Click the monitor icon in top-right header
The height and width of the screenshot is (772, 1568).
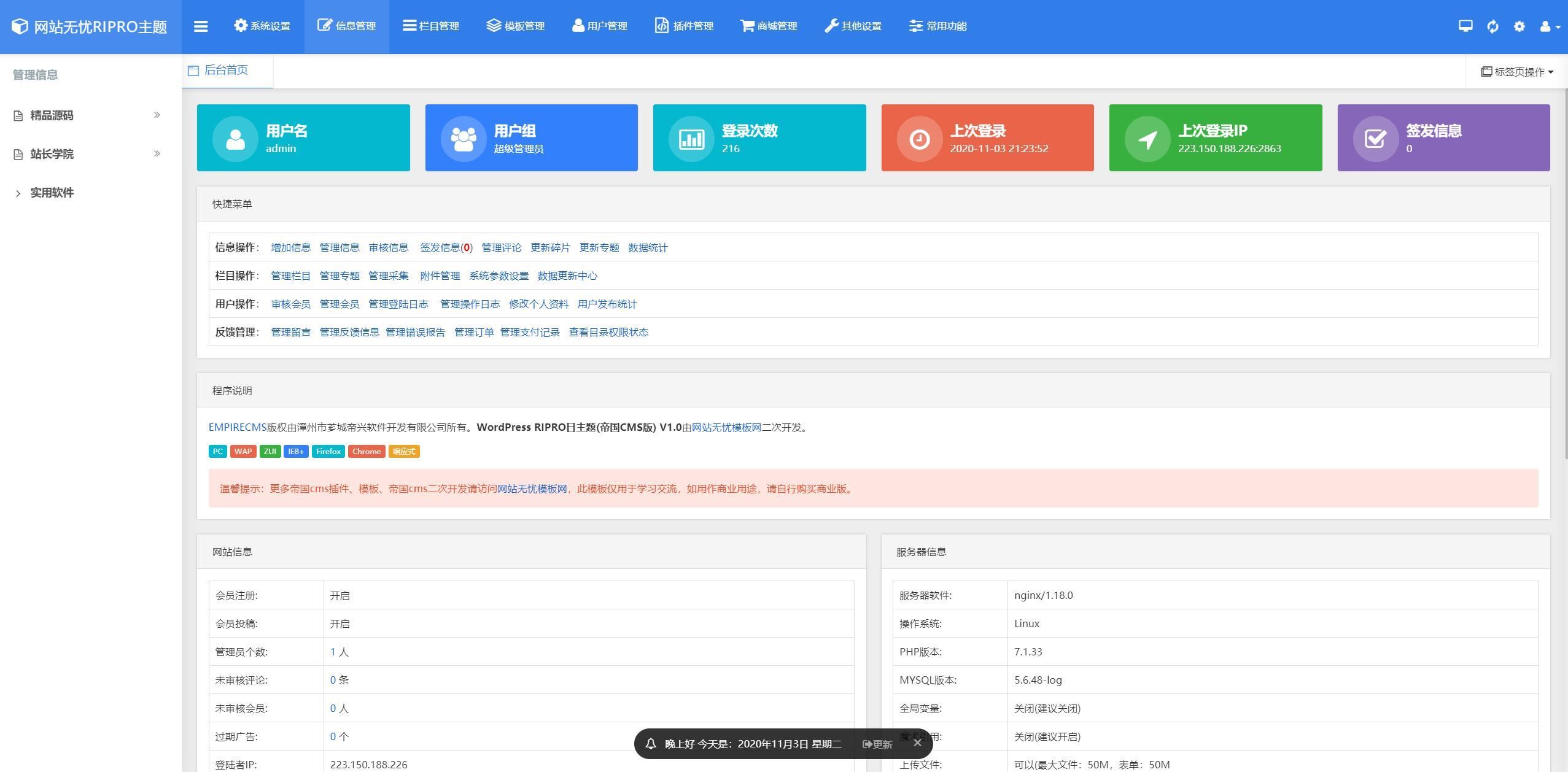click(1465, 26)
